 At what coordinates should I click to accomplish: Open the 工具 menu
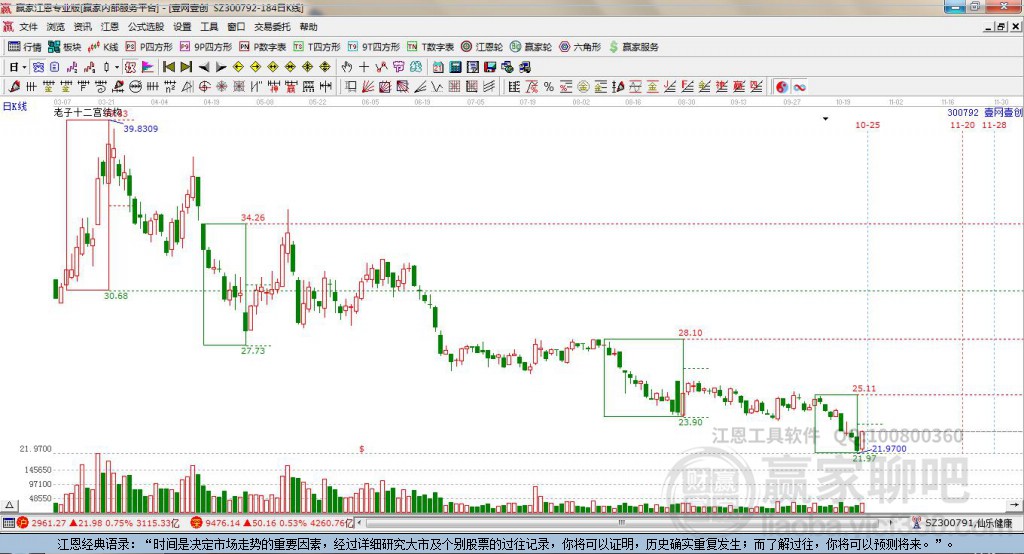pyautogui.click(x=209, y=27)
